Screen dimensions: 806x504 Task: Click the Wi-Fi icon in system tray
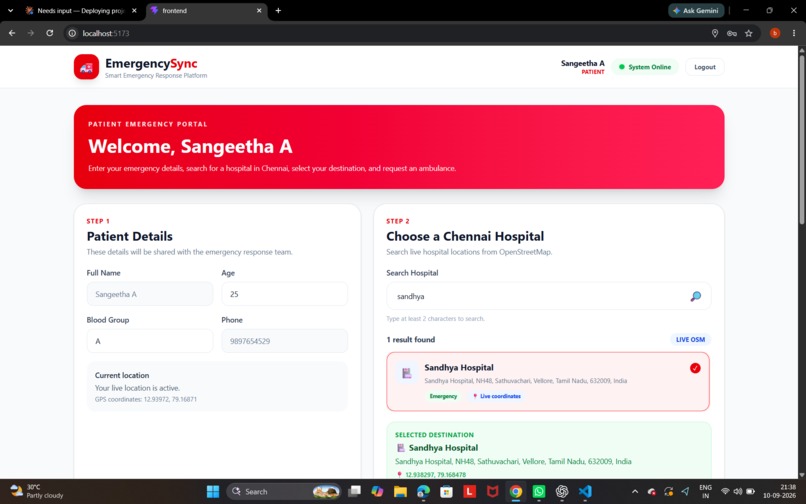pyautogui.click(x=725, y=492)
